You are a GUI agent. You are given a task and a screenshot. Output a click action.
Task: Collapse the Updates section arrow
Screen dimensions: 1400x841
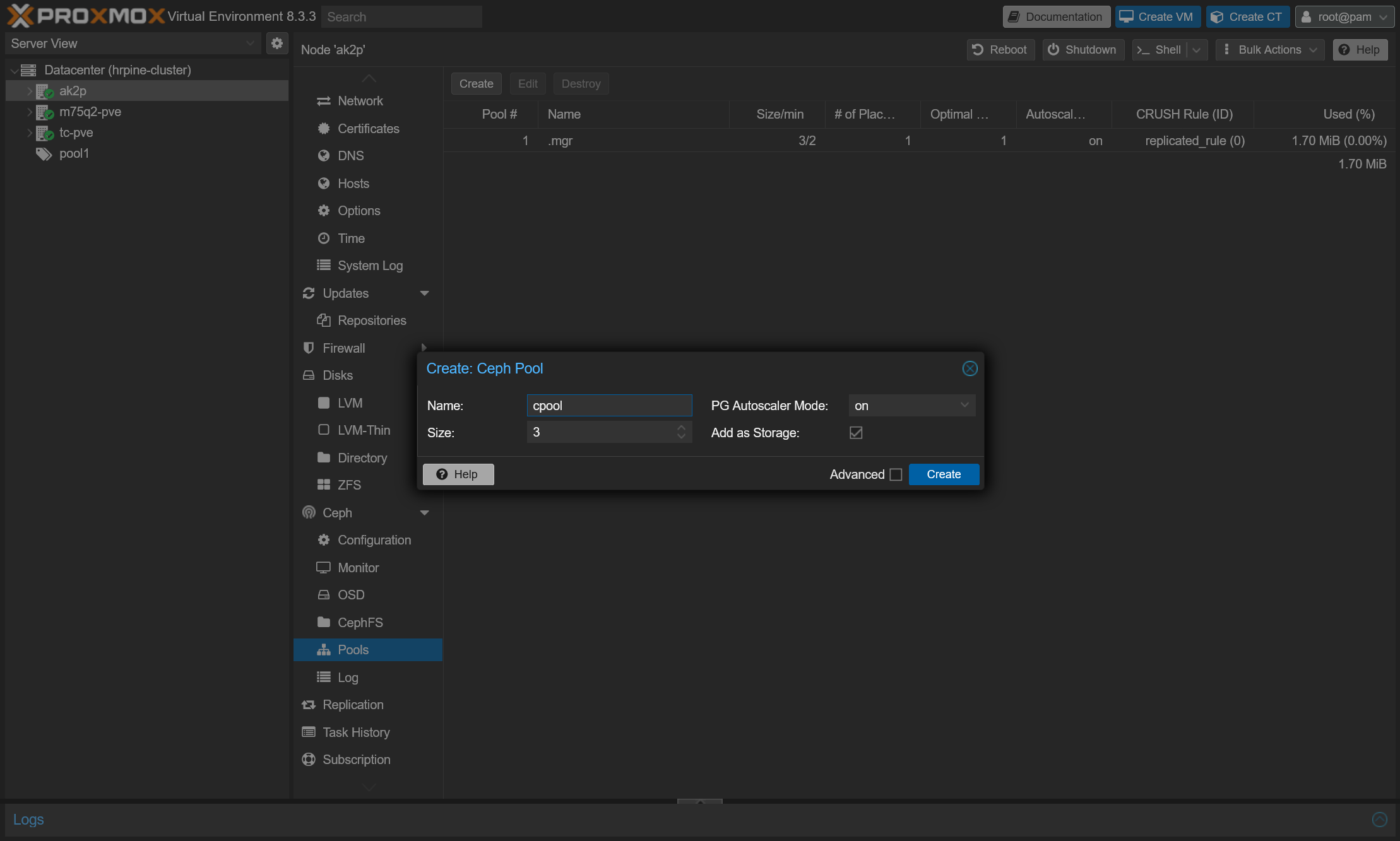tap(425, 293)
